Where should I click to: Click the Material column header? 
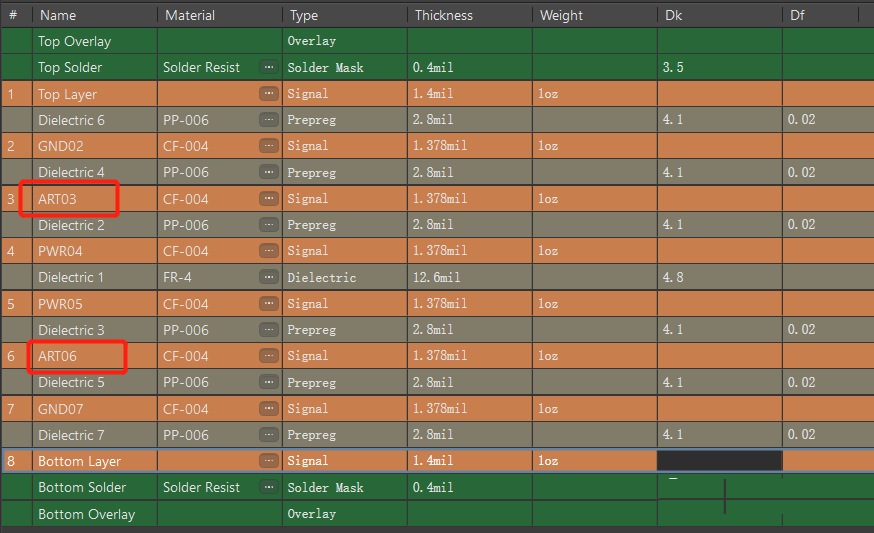coord(190,15)
